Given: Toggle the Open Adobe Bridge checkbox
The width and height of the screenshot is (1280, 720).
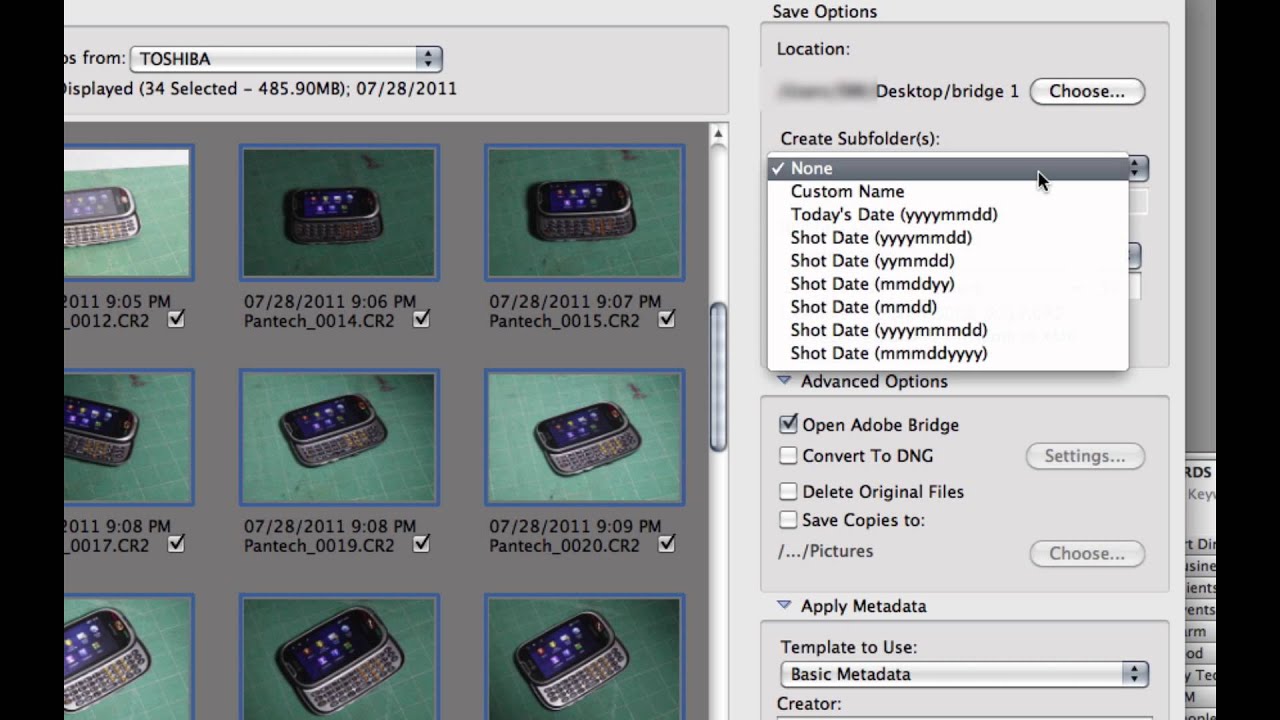Looking at the screenshot, I should click(x=788, y=424).
